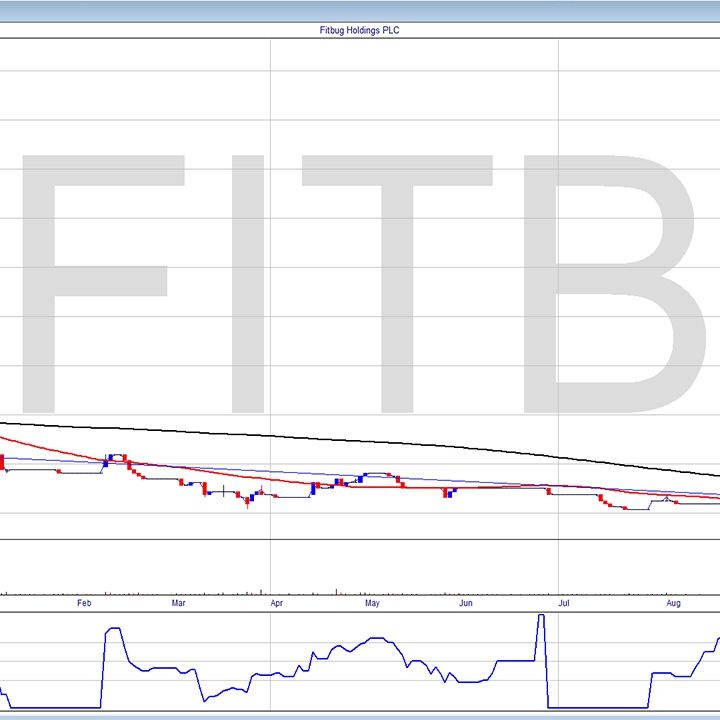Click the black long-term moving average line
The image size is (720, 720).
pos(400,443)
